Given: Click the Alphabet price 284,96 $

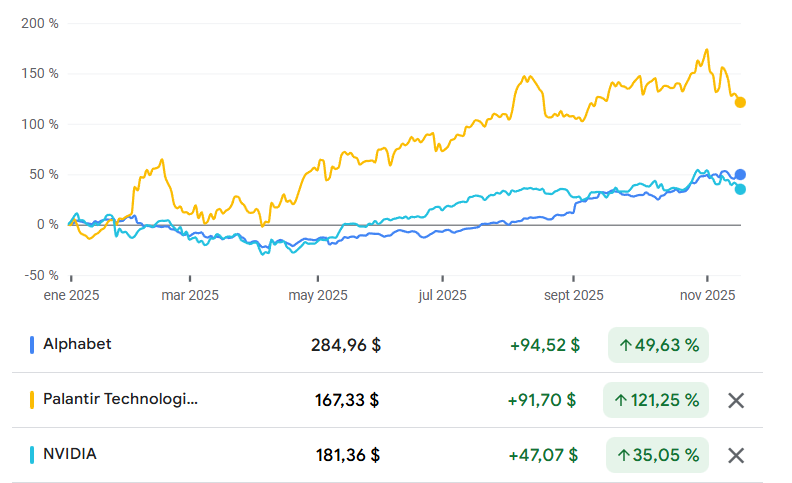Looking at the screenshot, I should pyautogui.click(x=346, y=345).
